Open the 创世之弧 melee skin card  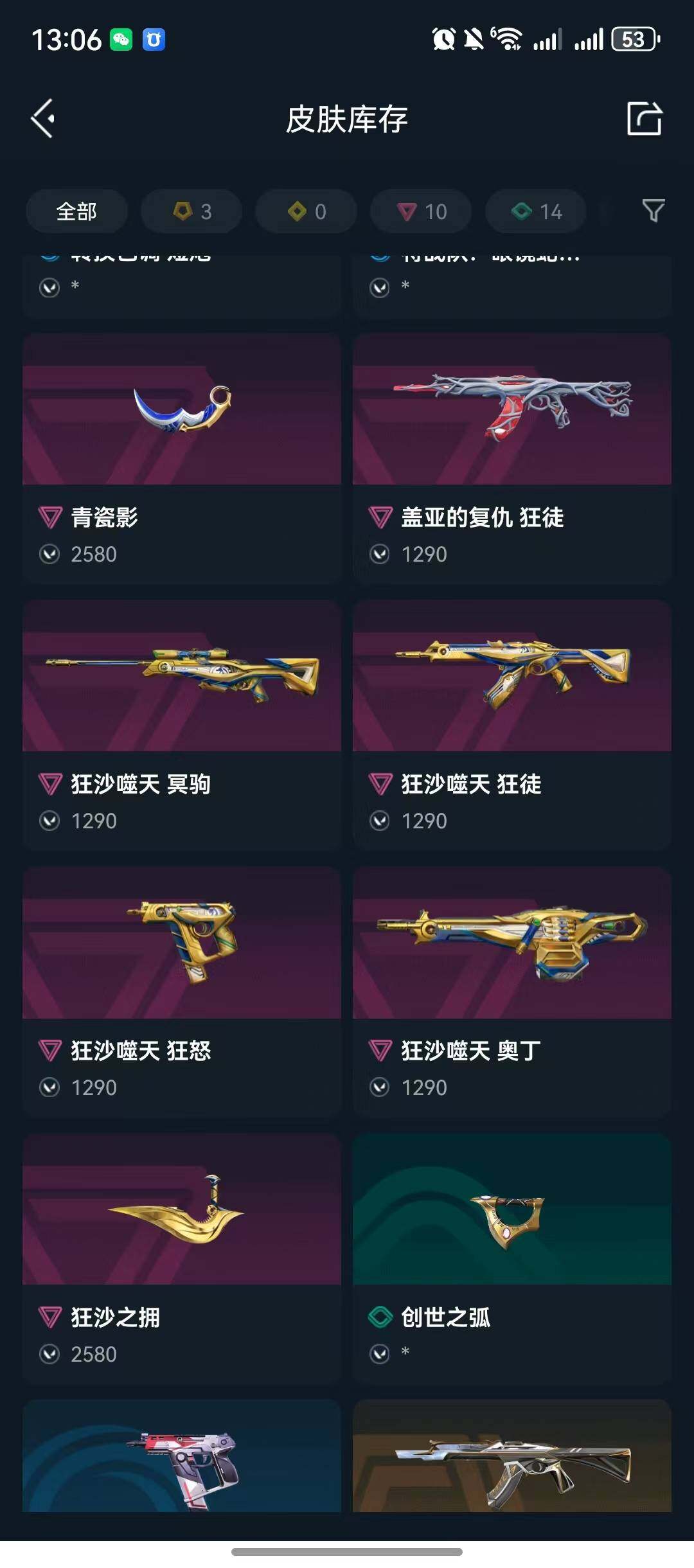(512, 1258)
